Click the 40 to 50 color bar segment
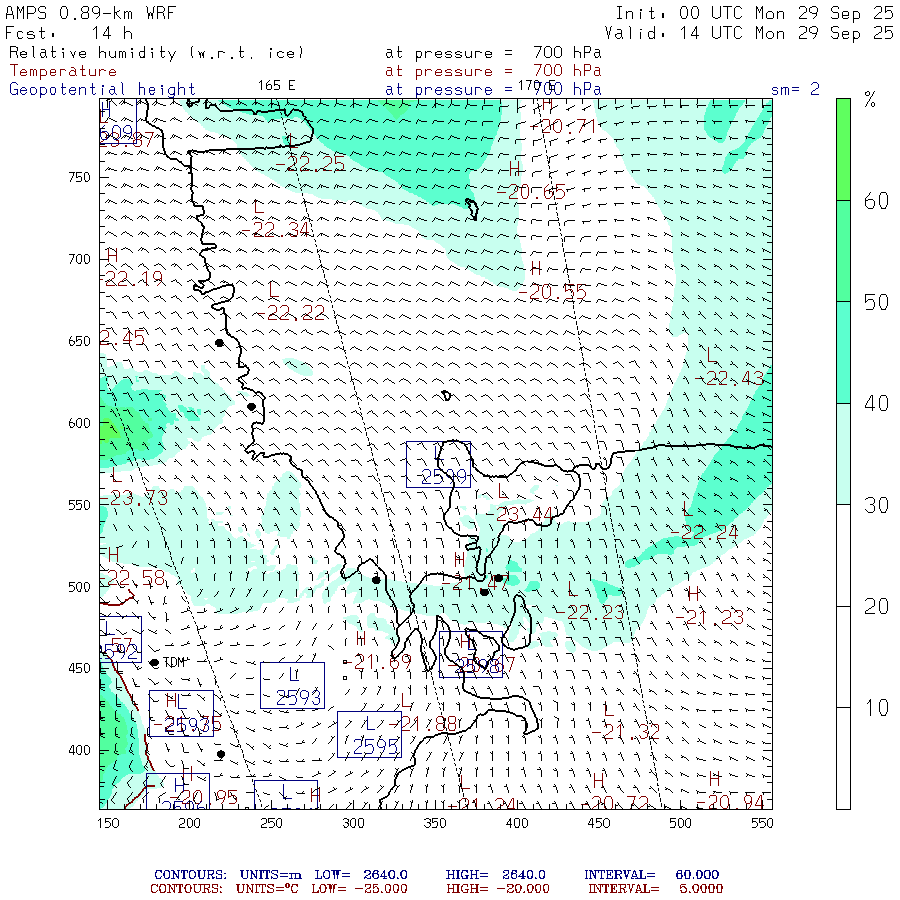Image resolution: width=900 pixels, height=900 pixels. pos(843,352)
